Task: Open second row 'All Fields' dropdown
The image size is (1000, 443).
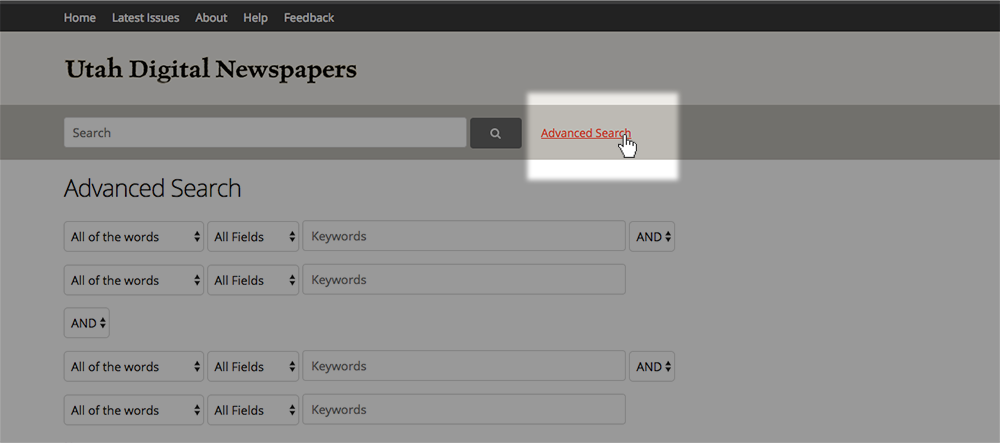Action: click(253, 280)
